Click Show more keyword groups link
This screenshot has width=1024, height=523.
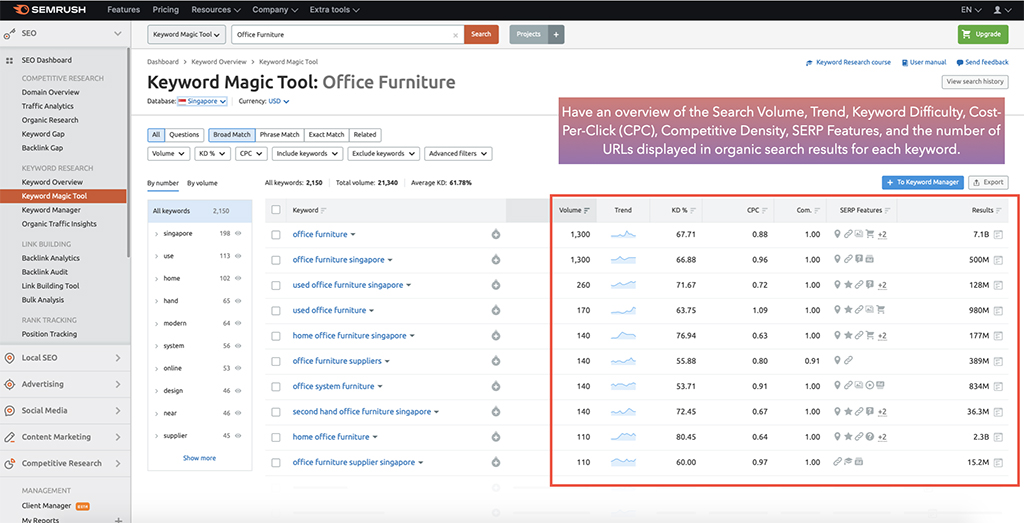[x=199, y=458]
